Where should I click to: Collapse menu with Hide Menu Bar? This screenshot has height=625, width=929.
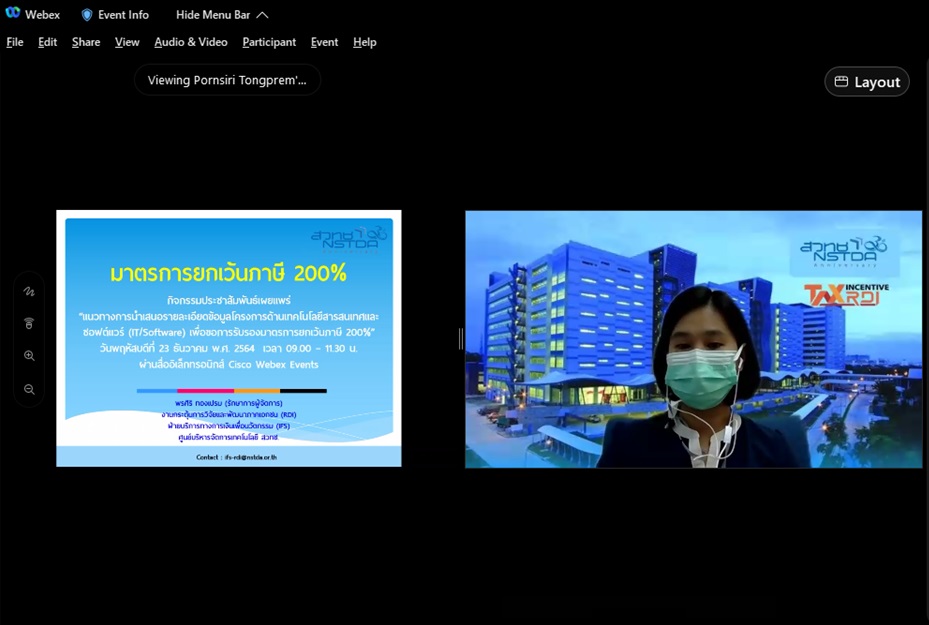coord(222,15)
